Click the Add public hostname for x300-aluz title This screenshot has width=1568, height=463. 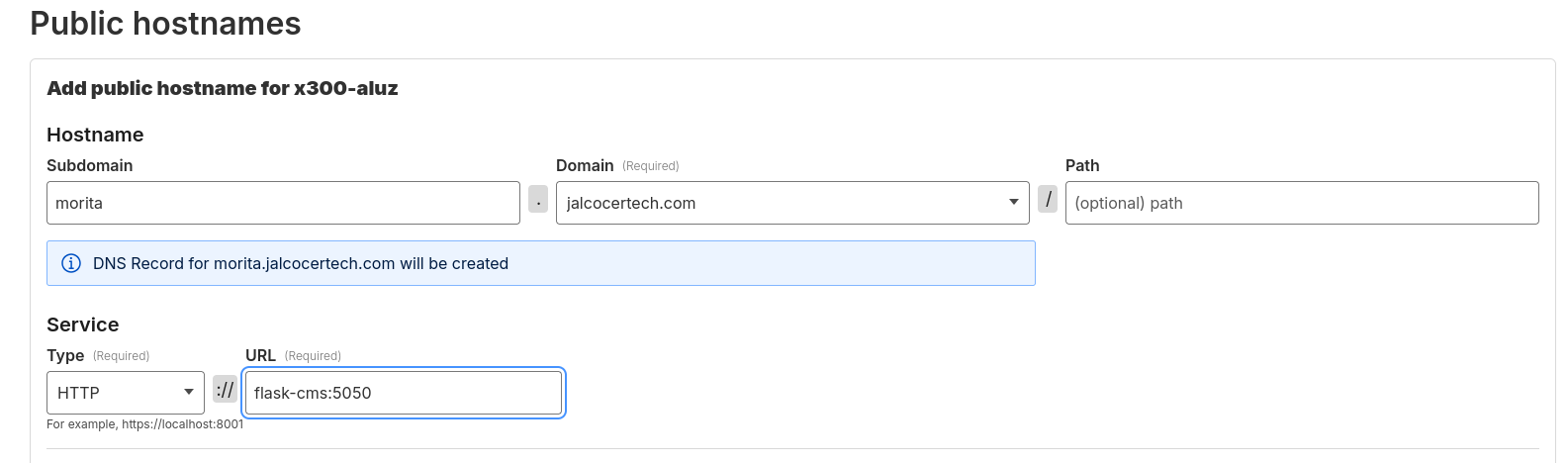click(223, 88)
